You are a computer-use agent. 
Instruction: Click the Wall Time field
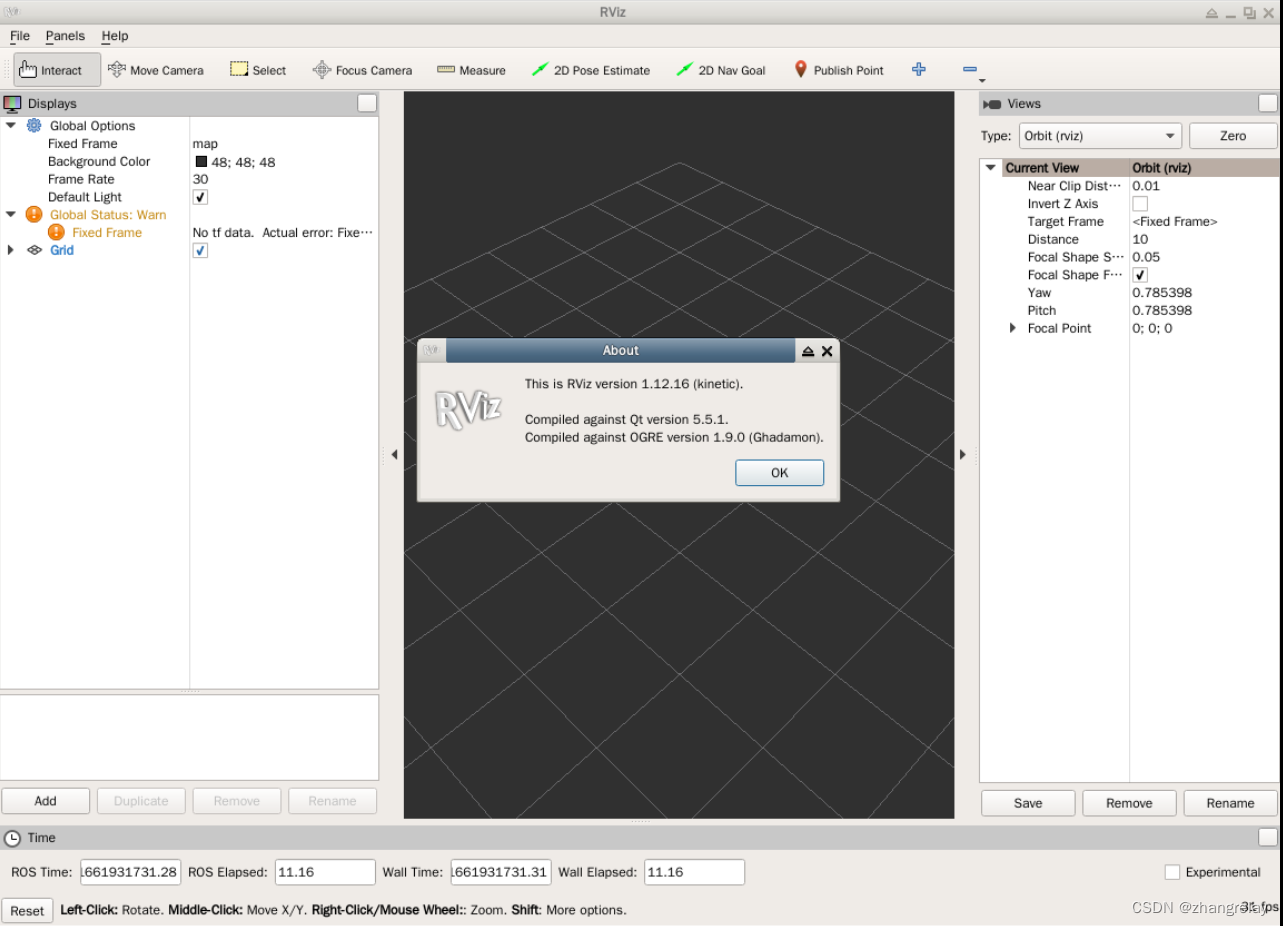(x=501, y=872)
